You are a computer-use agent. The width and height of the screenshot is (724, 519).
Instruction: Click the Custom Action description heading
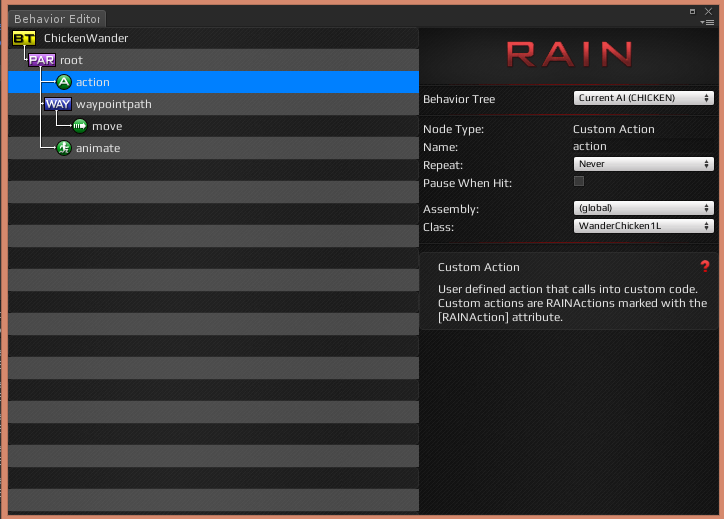click(x=478, y=267)
